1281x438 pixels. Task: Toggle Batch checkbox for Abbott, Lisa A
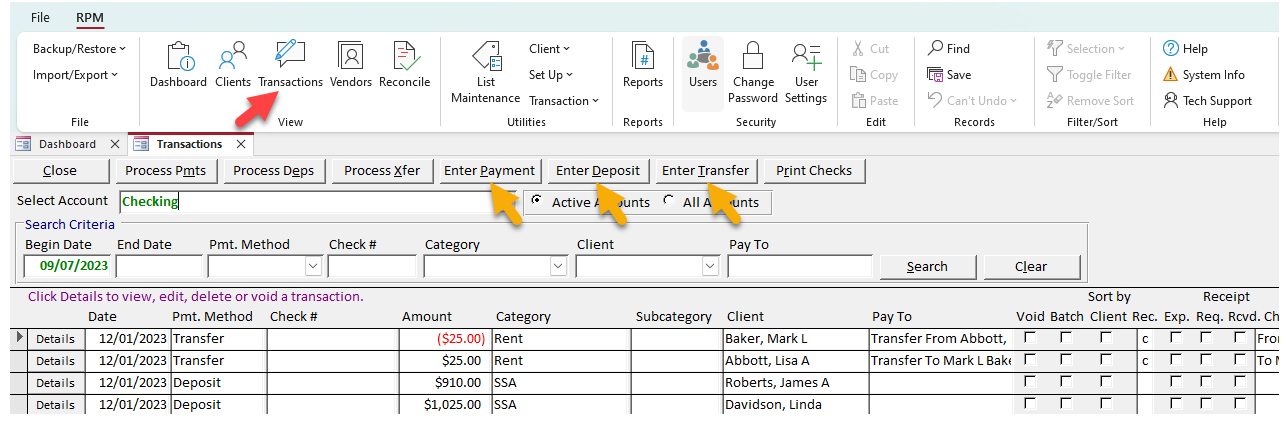point(1067,360)
